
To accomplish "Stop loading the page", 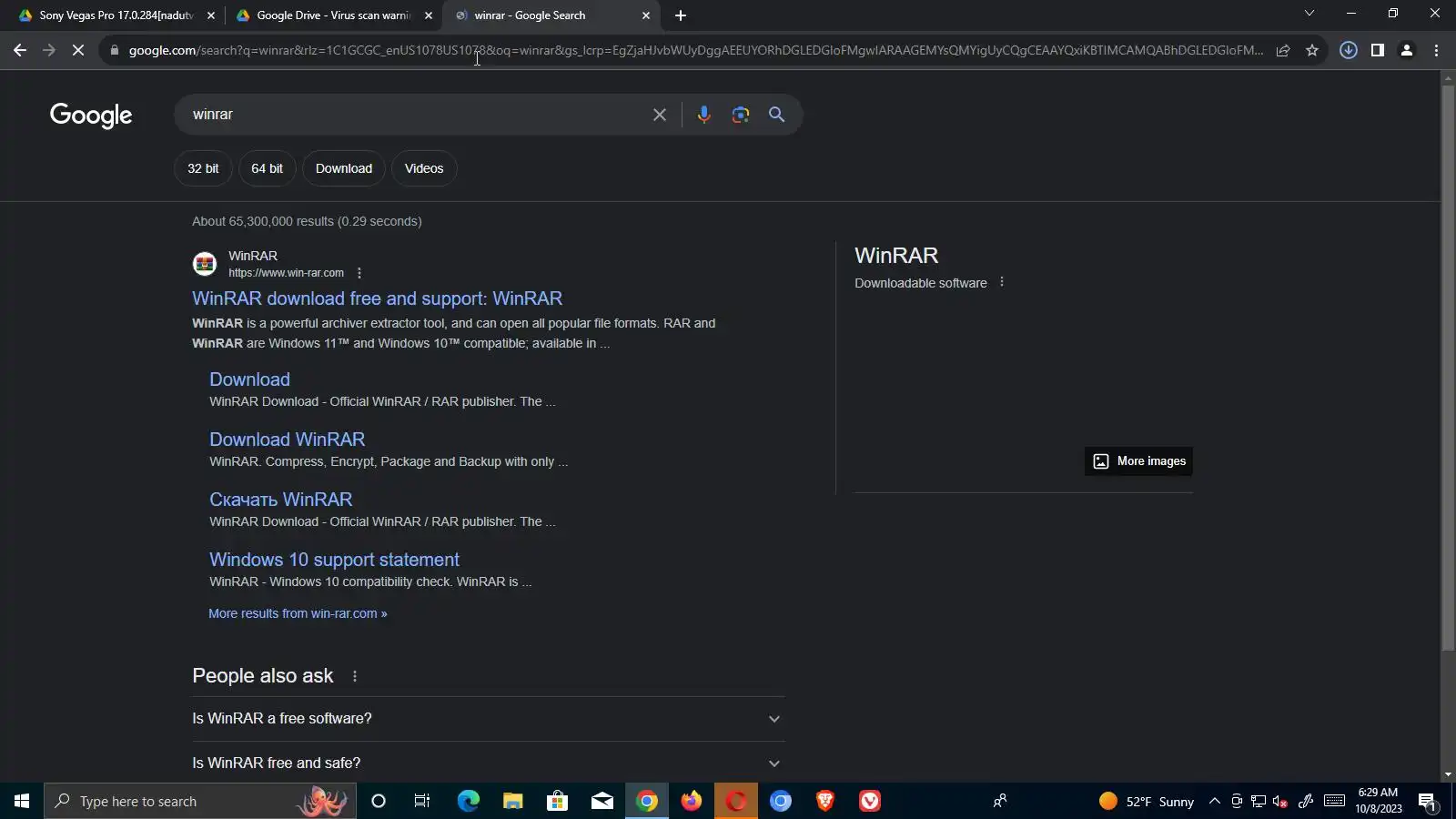I will coord(78,51).
